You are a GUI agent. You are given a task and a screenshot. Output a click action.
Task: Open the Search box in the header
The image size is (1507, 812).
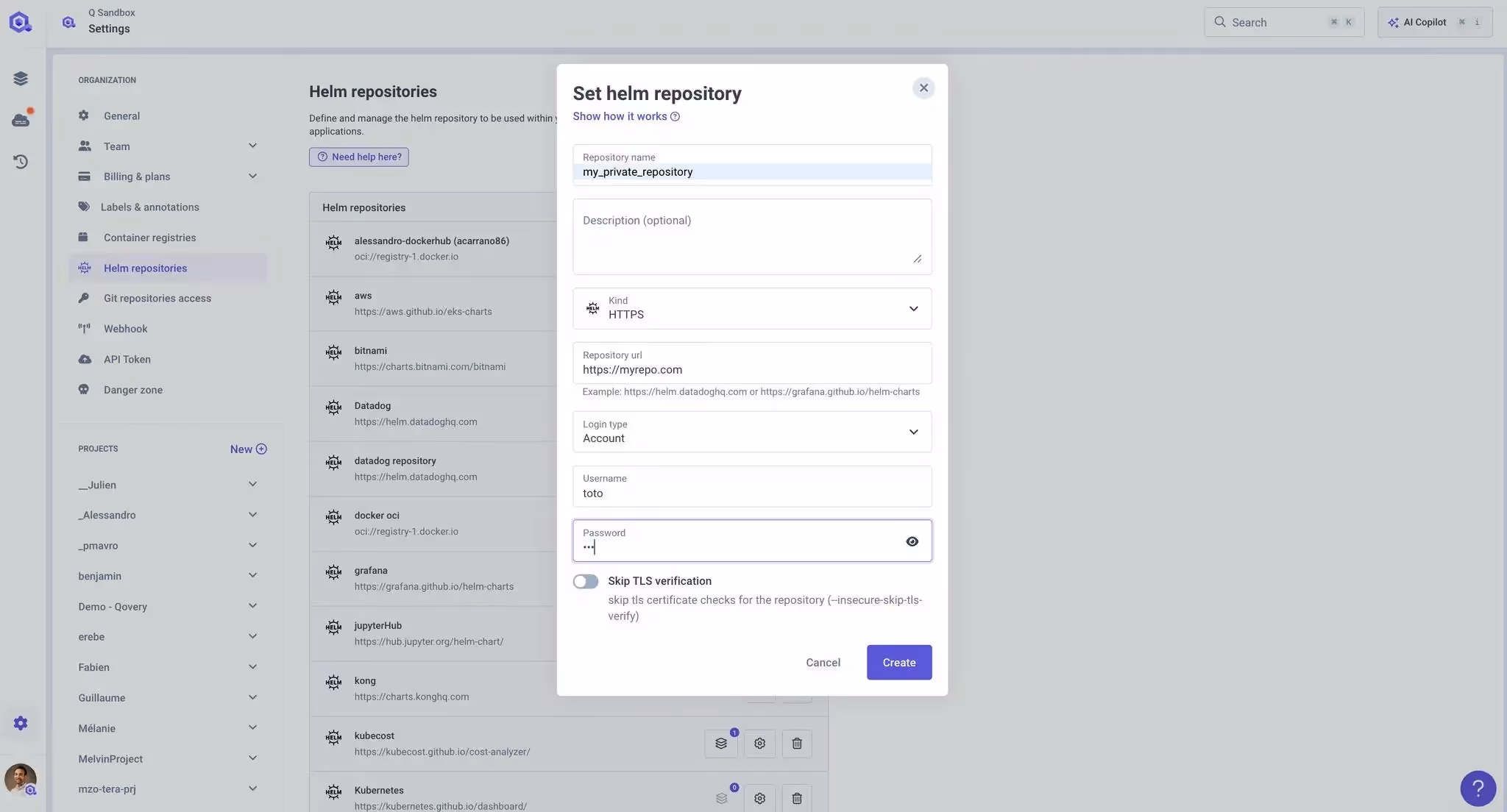click(1284, 22)
